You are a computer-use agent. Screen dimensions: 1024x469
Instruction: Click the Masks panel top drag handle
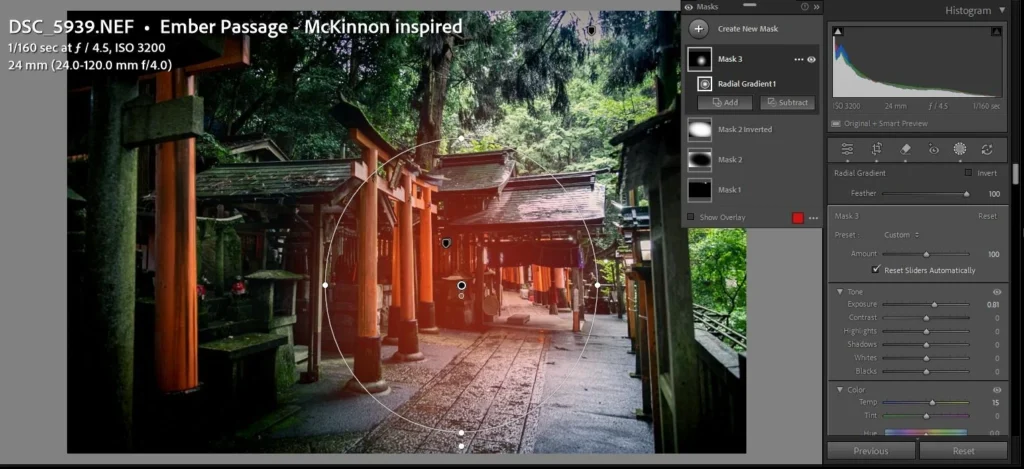(x=750, y=4)
